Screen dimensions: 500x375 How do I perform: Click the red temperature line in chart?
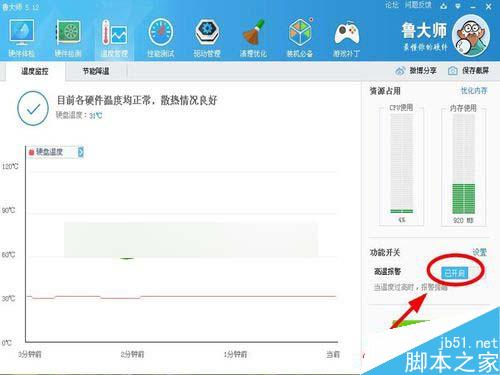(x=182, y=296)
